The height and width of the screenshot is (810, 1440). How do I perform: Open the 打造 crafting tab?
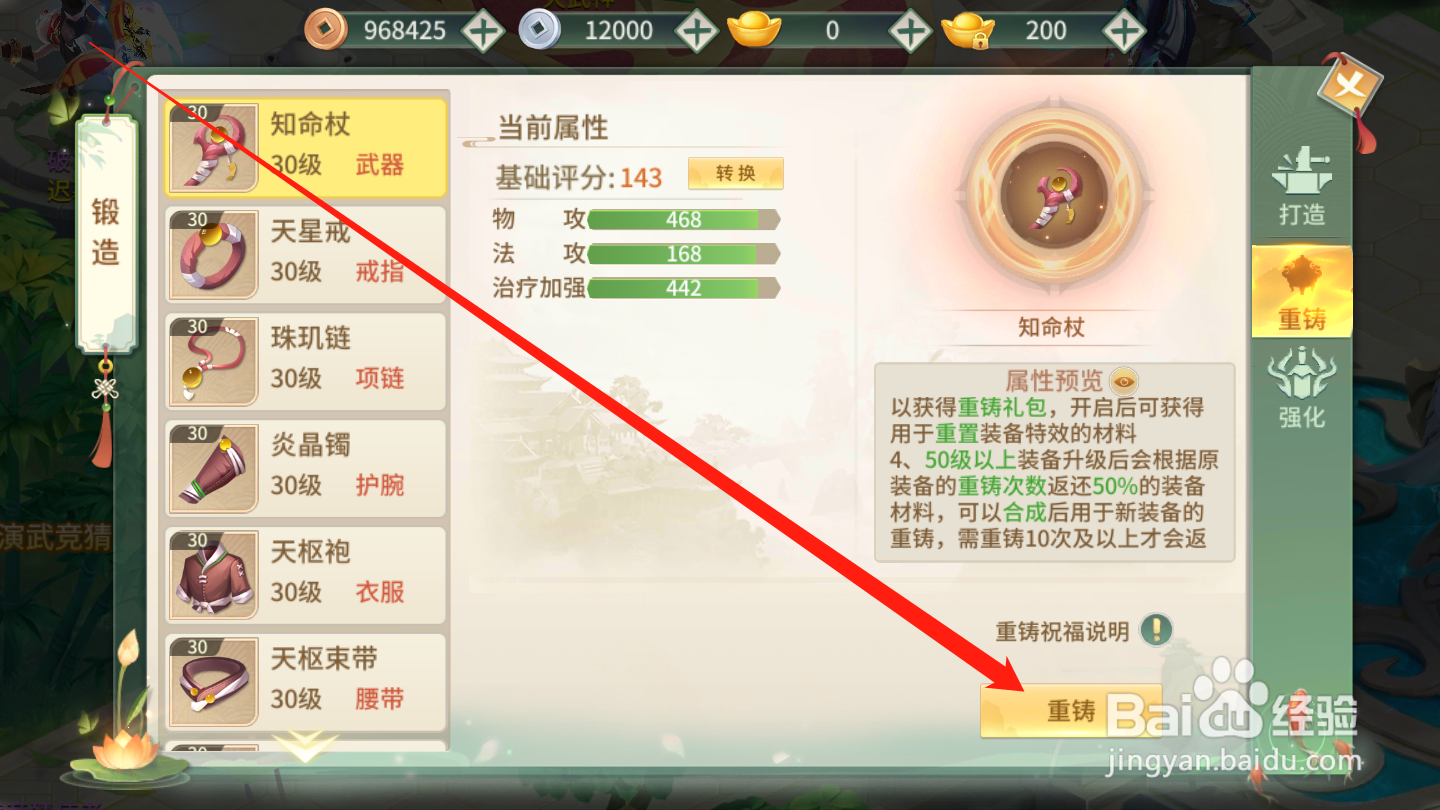click(1301, 186)
